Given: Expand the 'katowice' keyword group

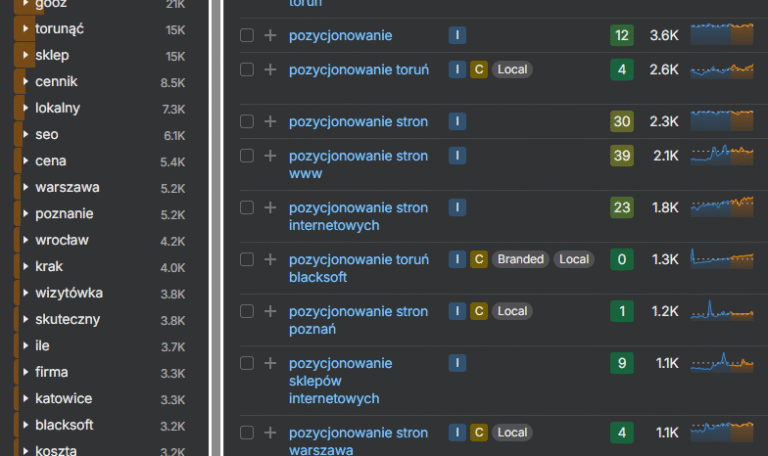Looking at the screenshot, I should point(26,399).
